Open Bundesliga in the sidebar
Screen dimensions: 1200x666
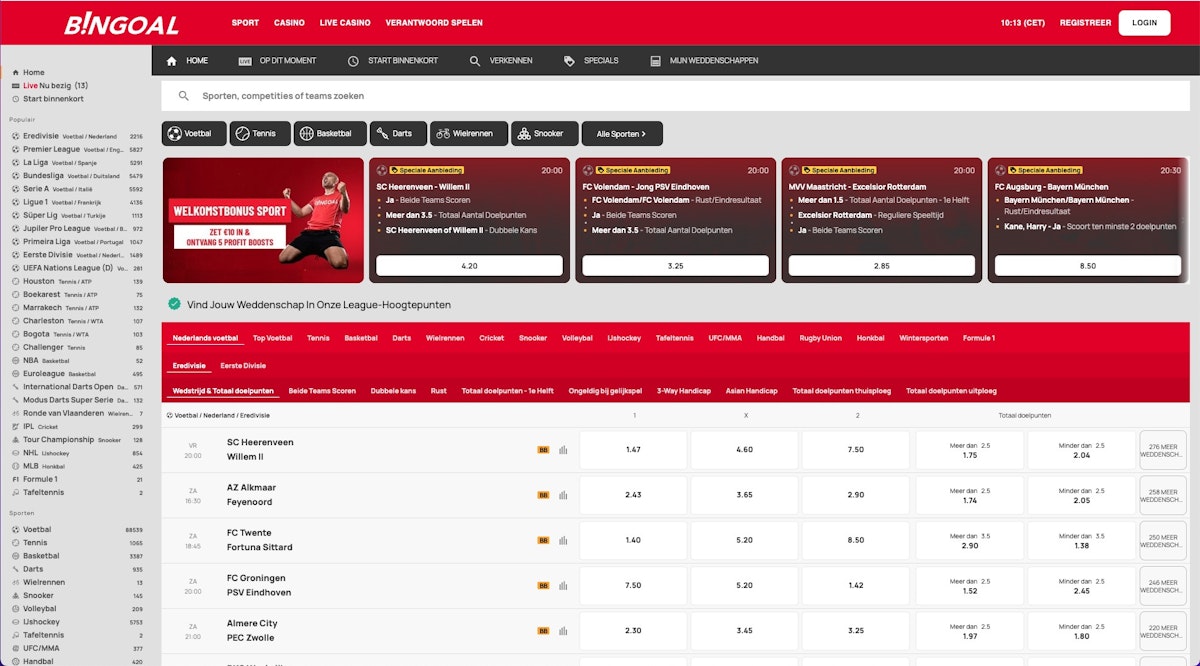click(77, 176)
